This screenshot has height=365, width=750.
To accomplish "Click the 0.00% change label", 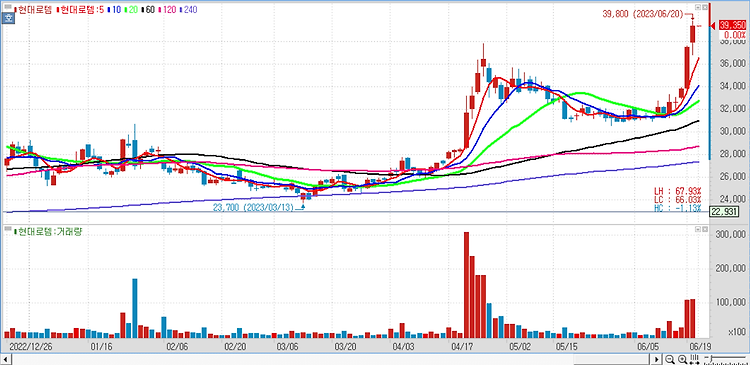I will pyautogui.click(x=735, y=35).
